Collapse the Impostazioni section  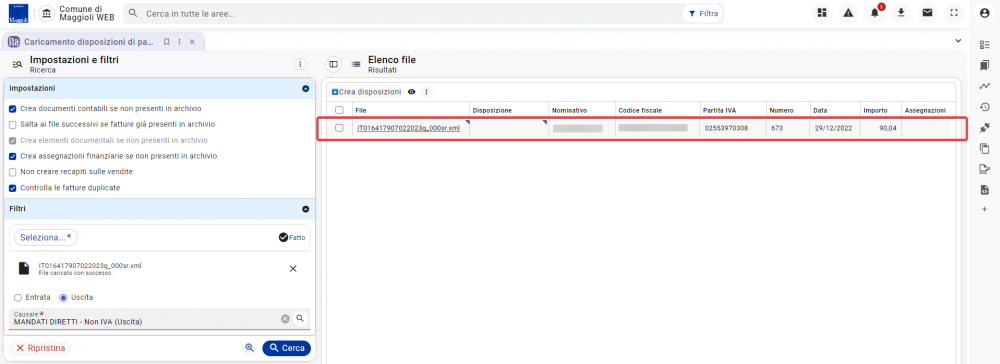305,89
